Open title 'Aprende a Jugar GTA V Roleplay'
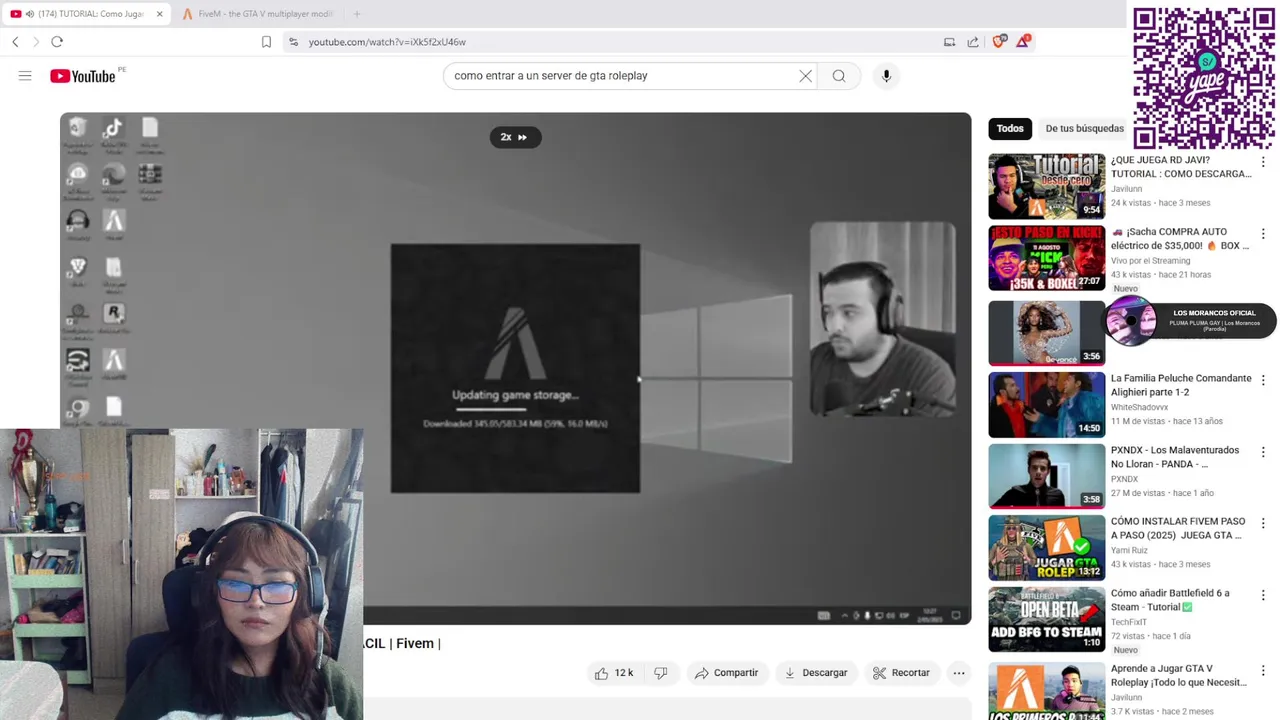Screen dimensions: 1280x720 click(1179, 675)
